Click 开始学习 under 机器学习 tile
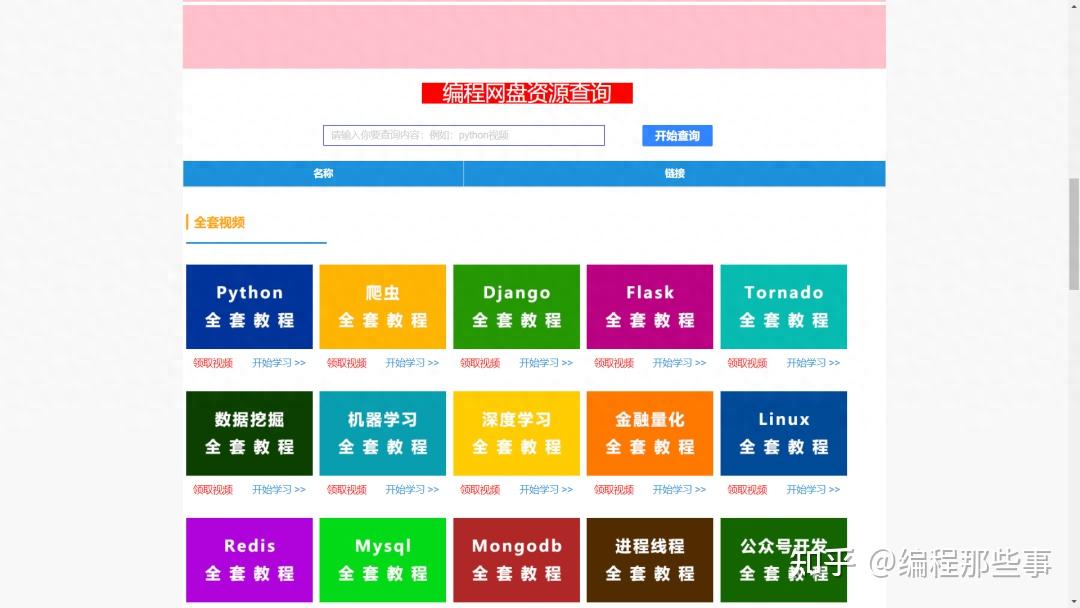 tap(412, 490)
